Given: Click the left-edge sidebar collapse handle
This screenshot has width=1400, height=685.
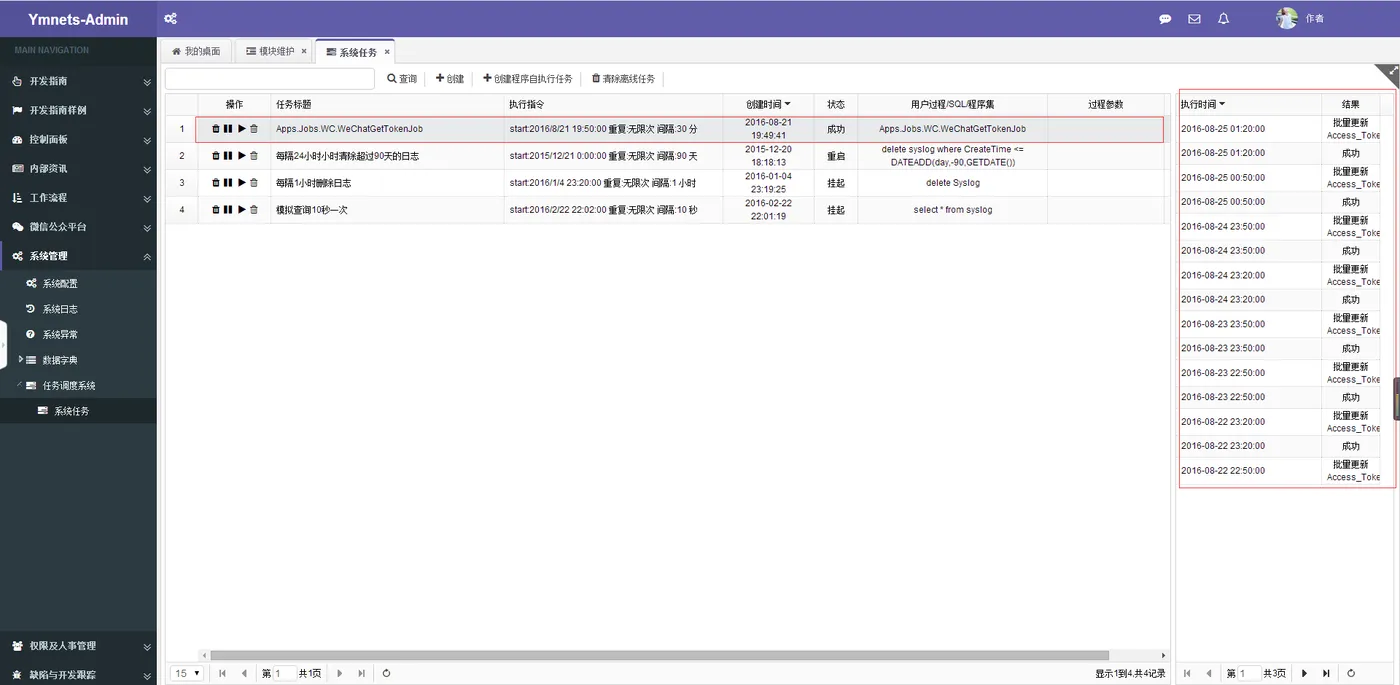Looking at the screenshot, I should 3,345.
